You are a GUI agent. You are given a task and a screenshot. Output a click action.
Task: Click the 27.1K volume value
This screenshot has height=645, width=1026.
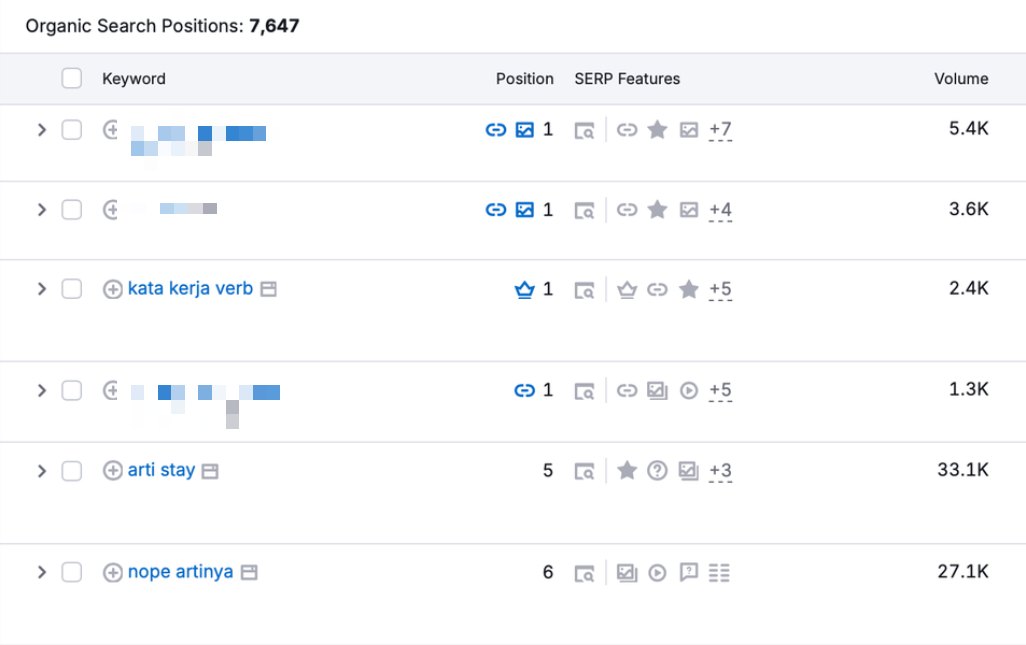click(x=963, y=572)
